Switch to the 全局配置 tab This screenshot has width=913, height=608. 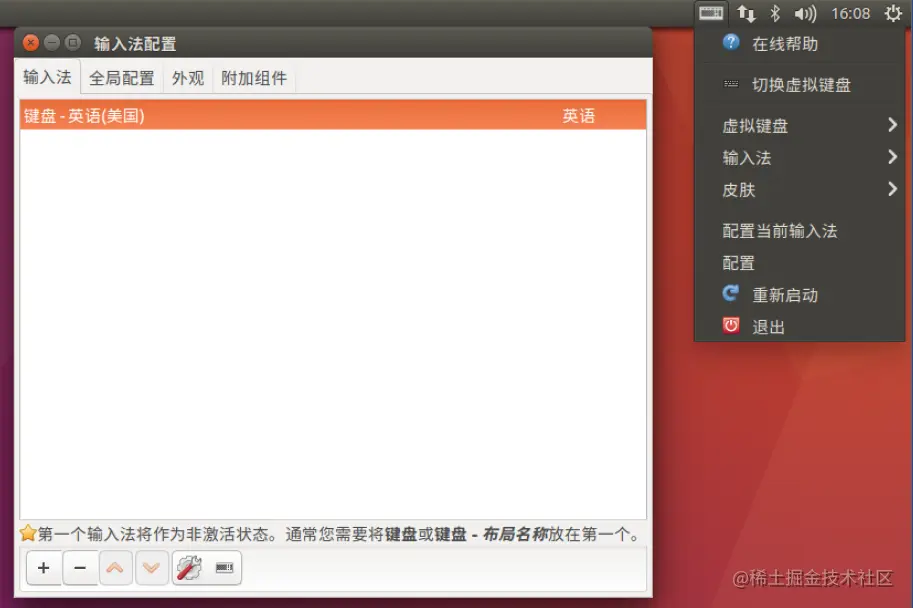(122, 78)
